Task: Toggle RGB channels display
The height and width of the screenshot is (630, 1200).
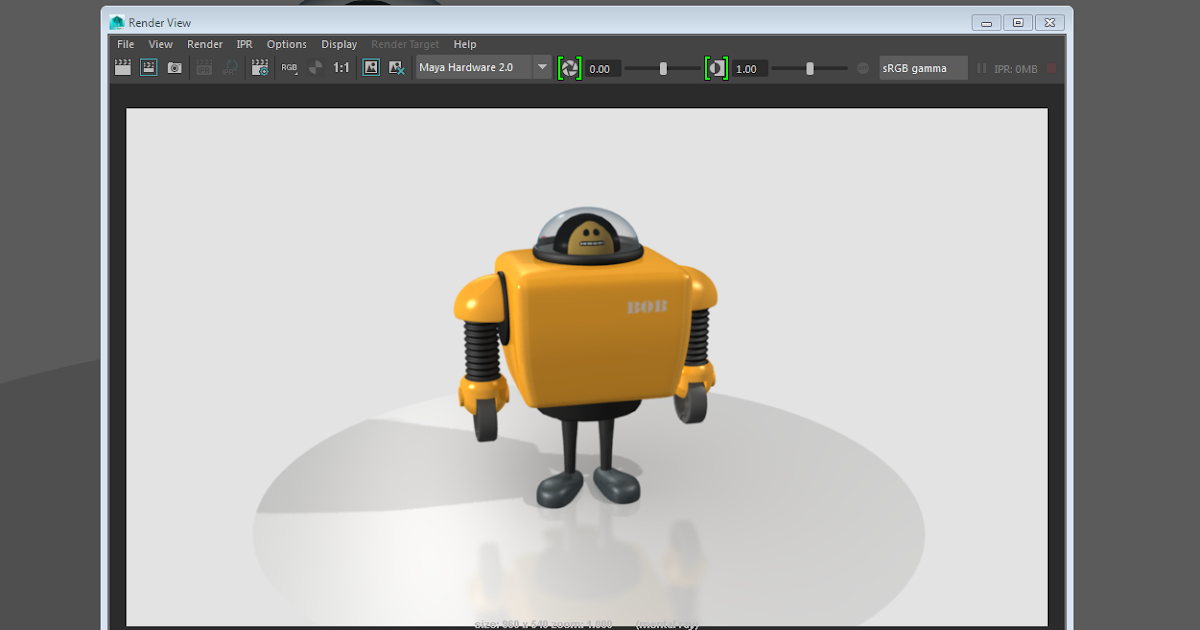Action: point(288,67)
